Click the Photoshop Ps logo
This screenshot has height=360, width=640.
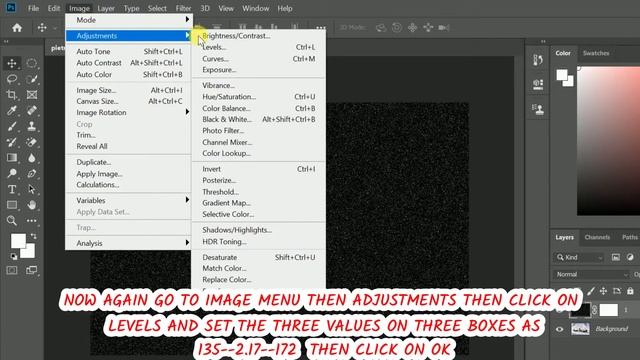pyautogui.click(x=11, y=7)
